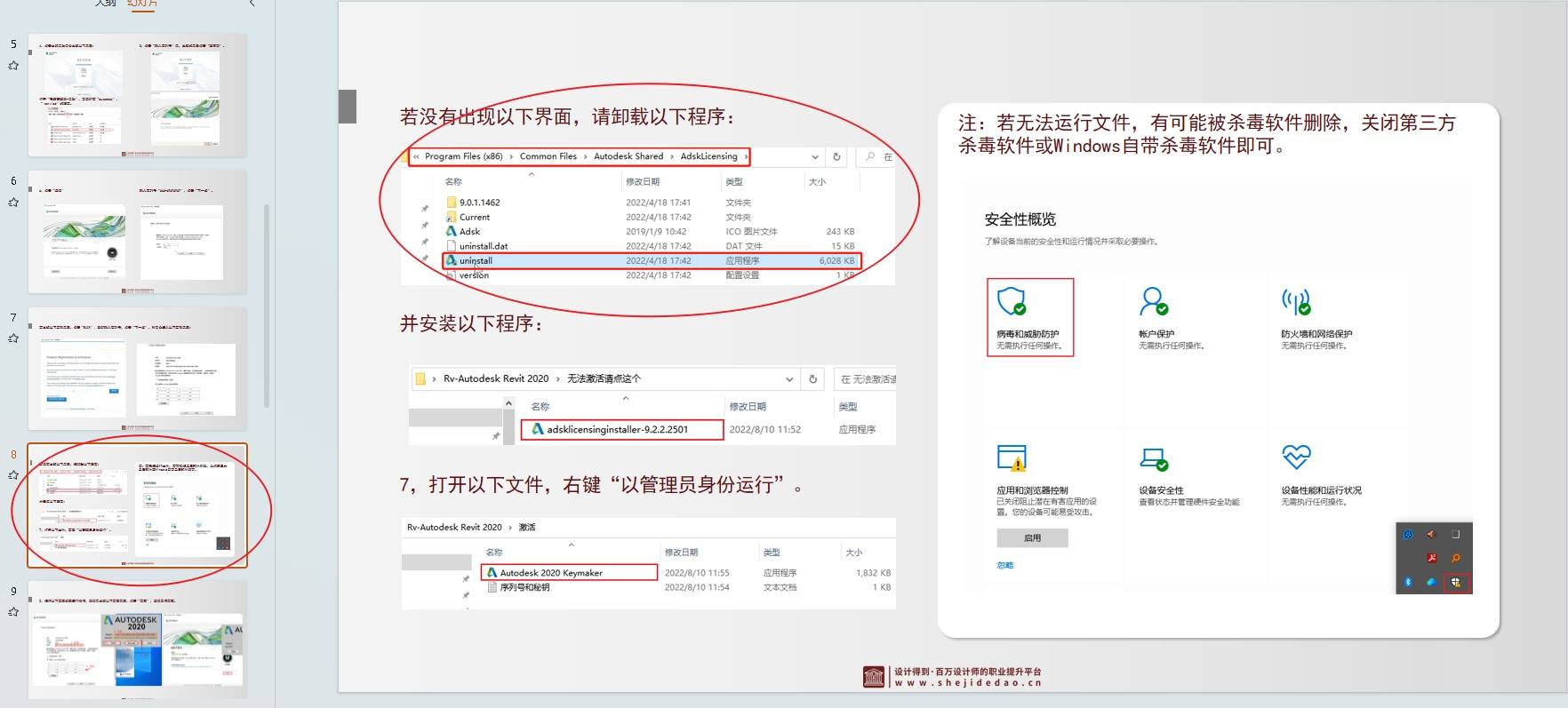Click refresh icon in middle explorer

click(812, 378)
